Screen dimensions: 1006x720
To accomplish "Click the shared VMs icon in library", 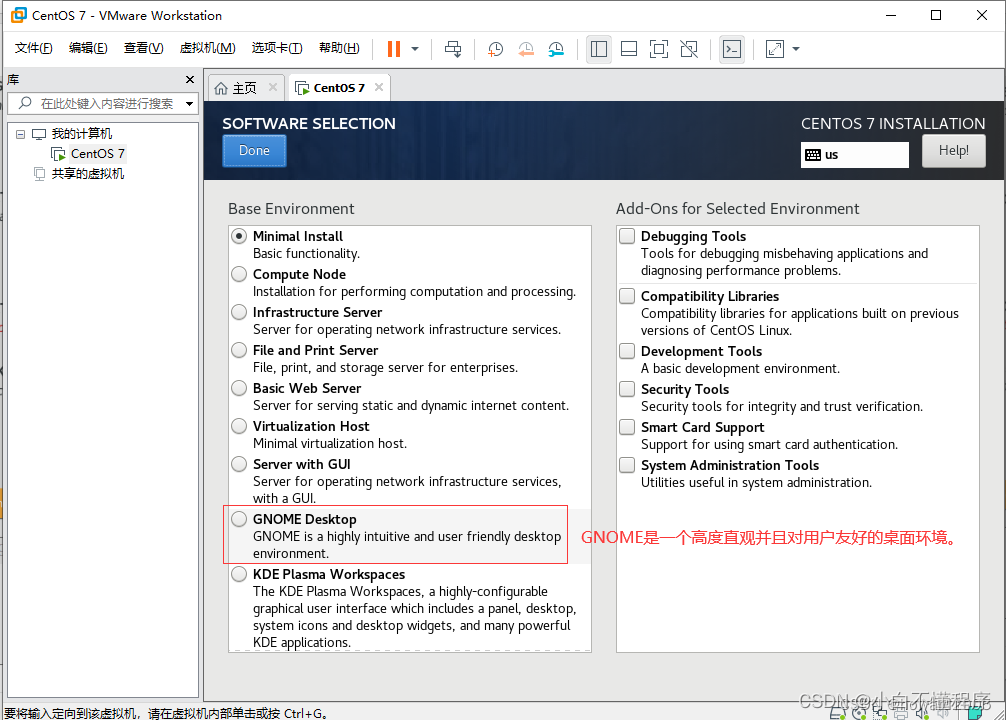I will tap(39, 174).
